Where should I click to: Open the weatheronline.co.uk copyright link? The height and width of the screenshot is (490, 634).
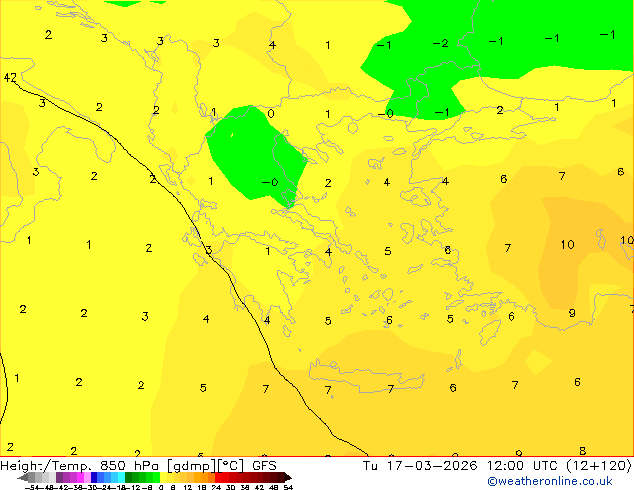(x=550, y=481)
